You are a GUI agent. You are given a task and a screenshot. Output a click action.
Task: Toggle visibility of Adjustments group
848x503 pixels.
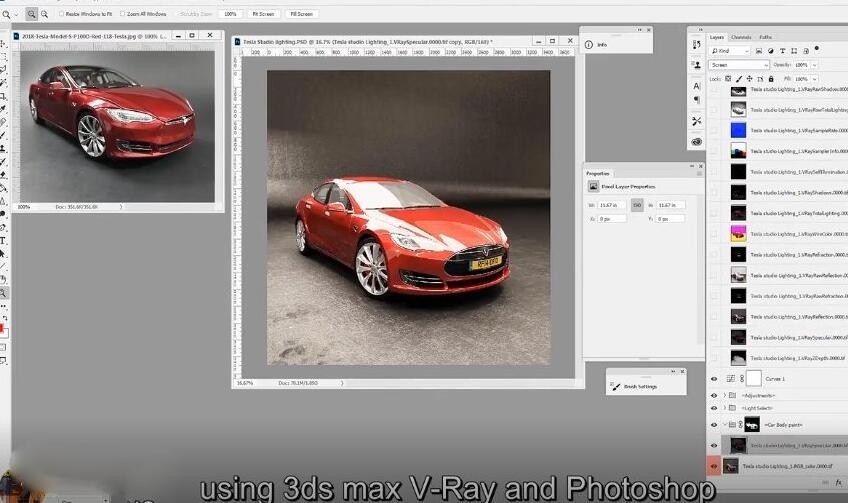[x=714, y=396]
